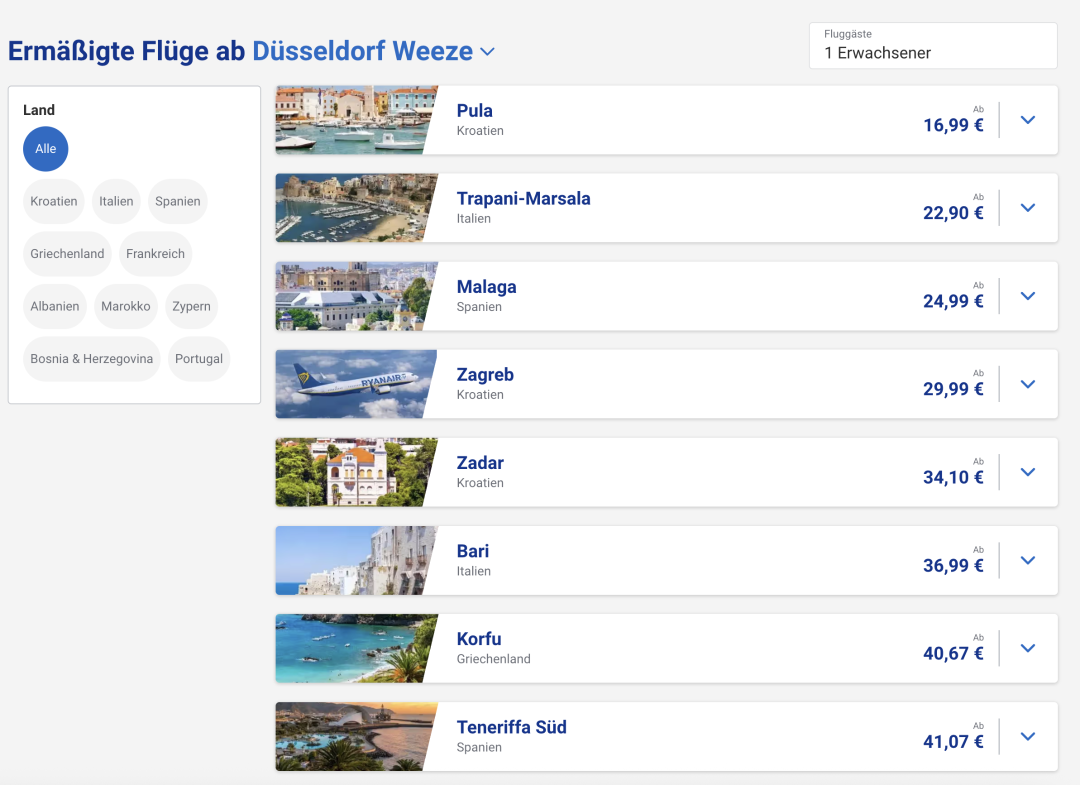Click the 22,90 € price for Trapani-Marsala

[953, 213]
